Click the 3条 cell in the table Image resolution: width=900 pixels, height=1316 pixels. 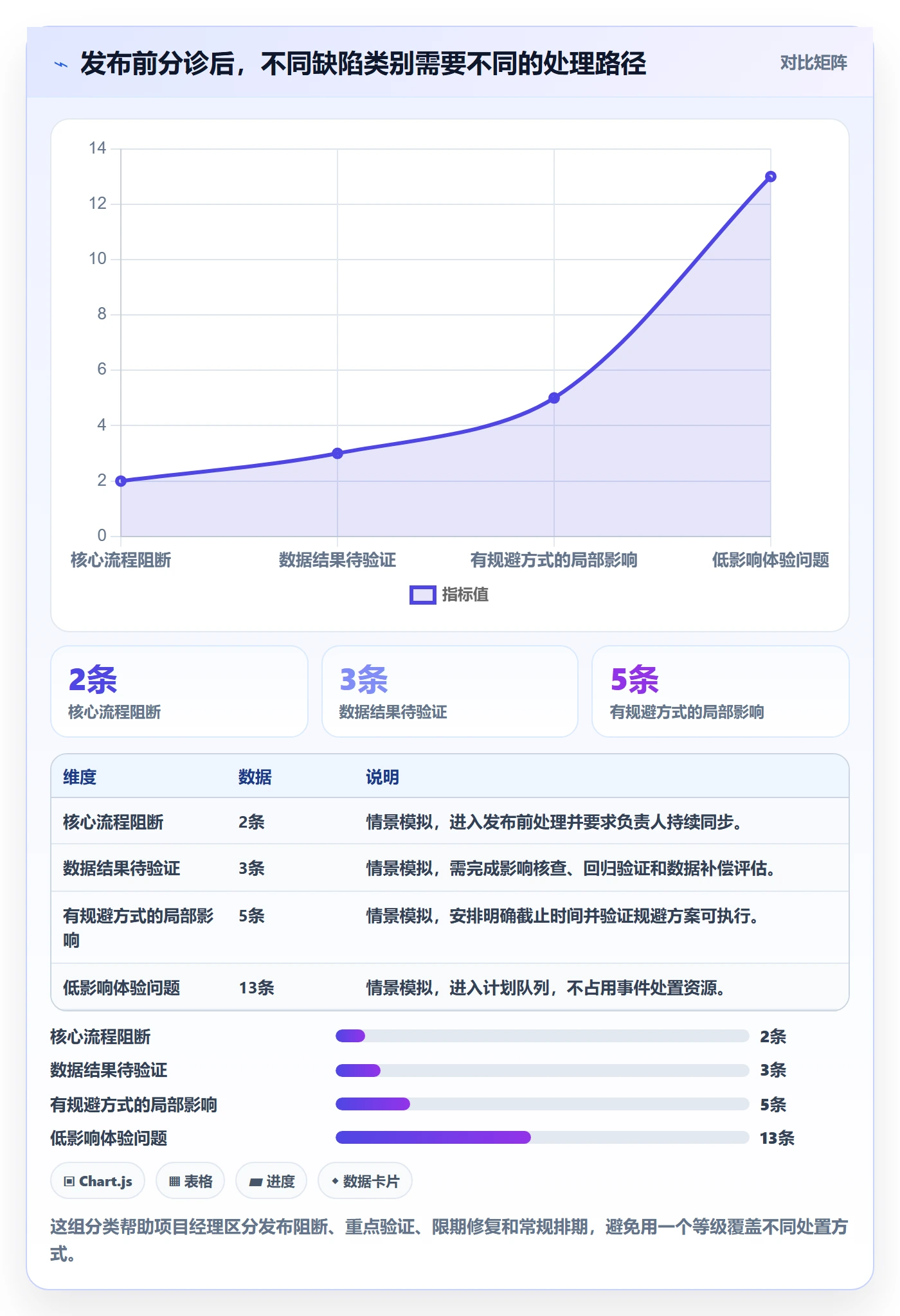pyautogui.click(x=251, y=868)
